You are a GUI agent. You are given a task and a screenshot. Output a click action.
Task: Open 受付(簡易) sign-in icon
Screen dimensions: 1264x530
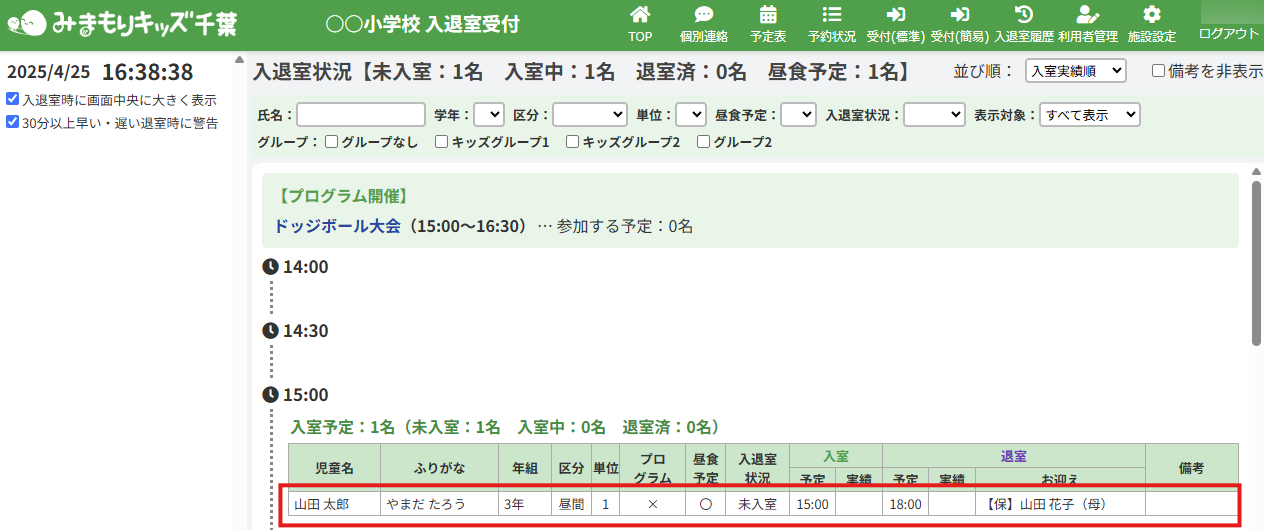(x=959, y=15)
